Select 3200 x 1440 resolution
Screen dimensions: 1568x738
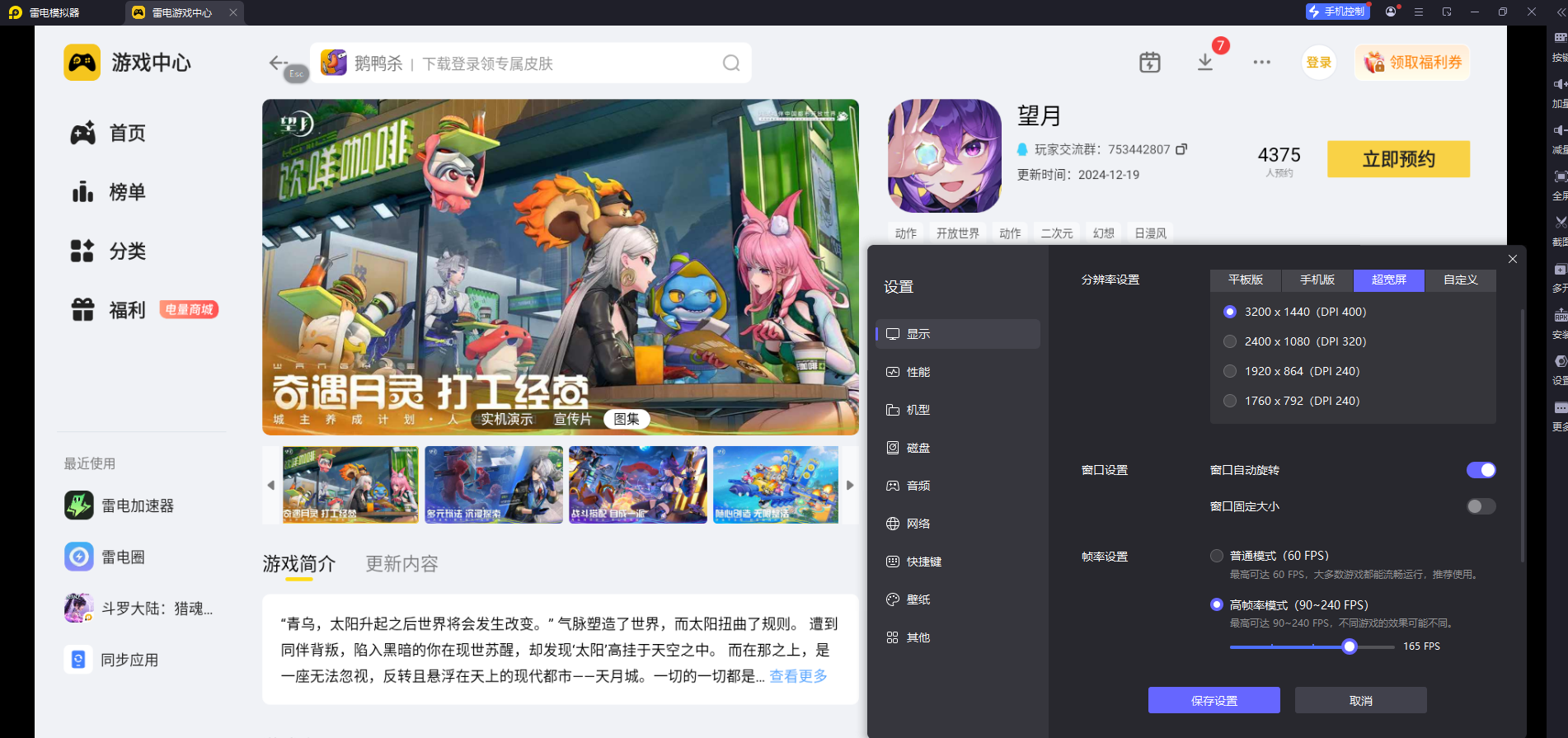(1230, 312)
